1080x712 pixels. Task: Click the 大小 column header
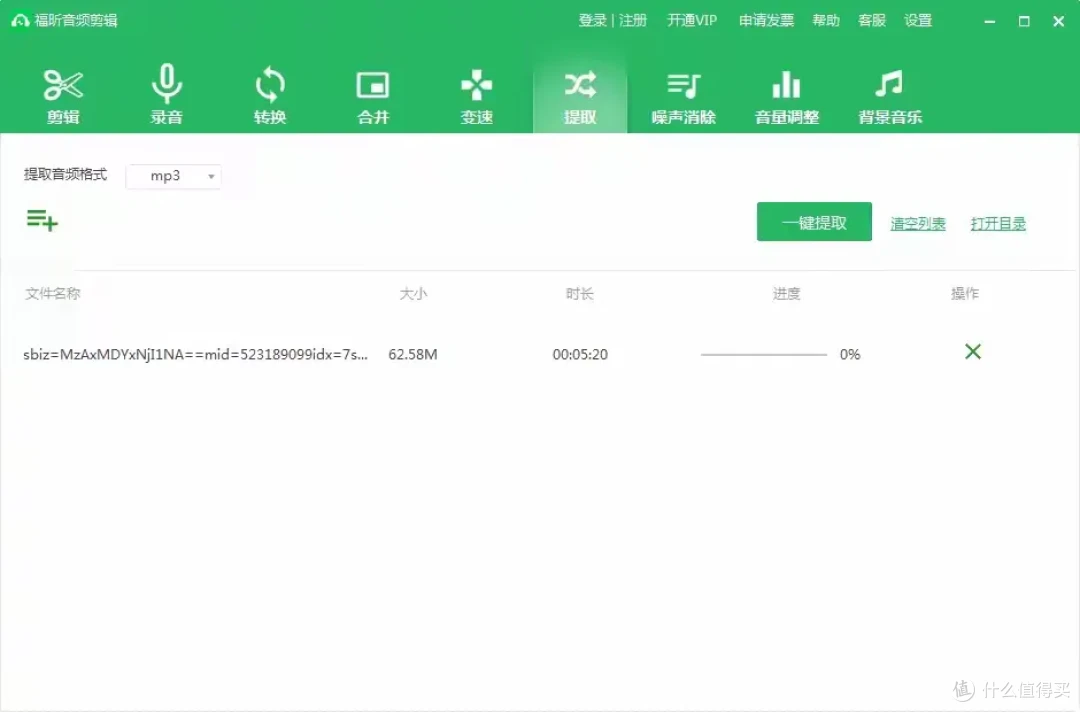click(x=413, y=294)
